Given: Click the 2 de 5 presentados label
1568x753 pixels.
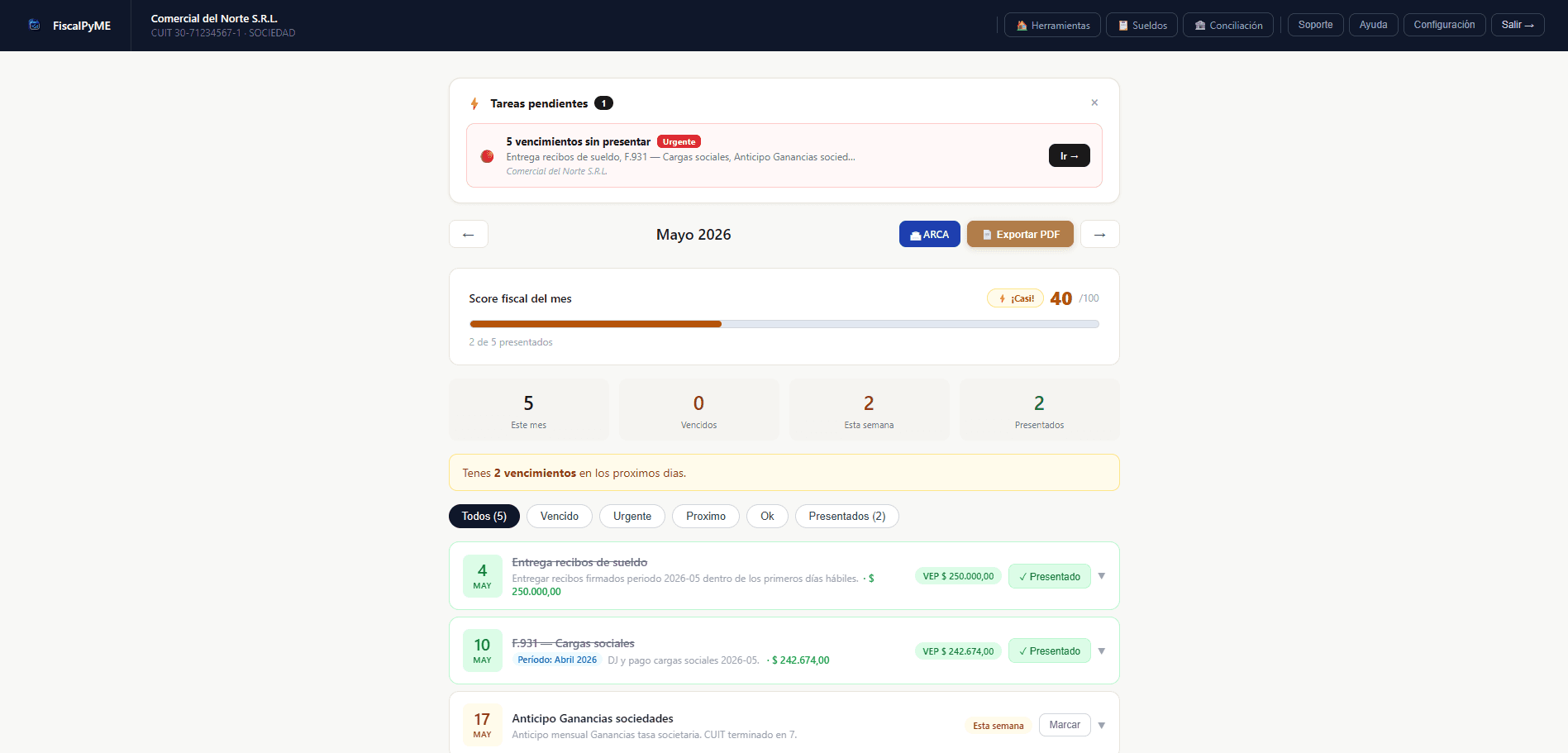Looking at the screenshot, I should (511, 342).
